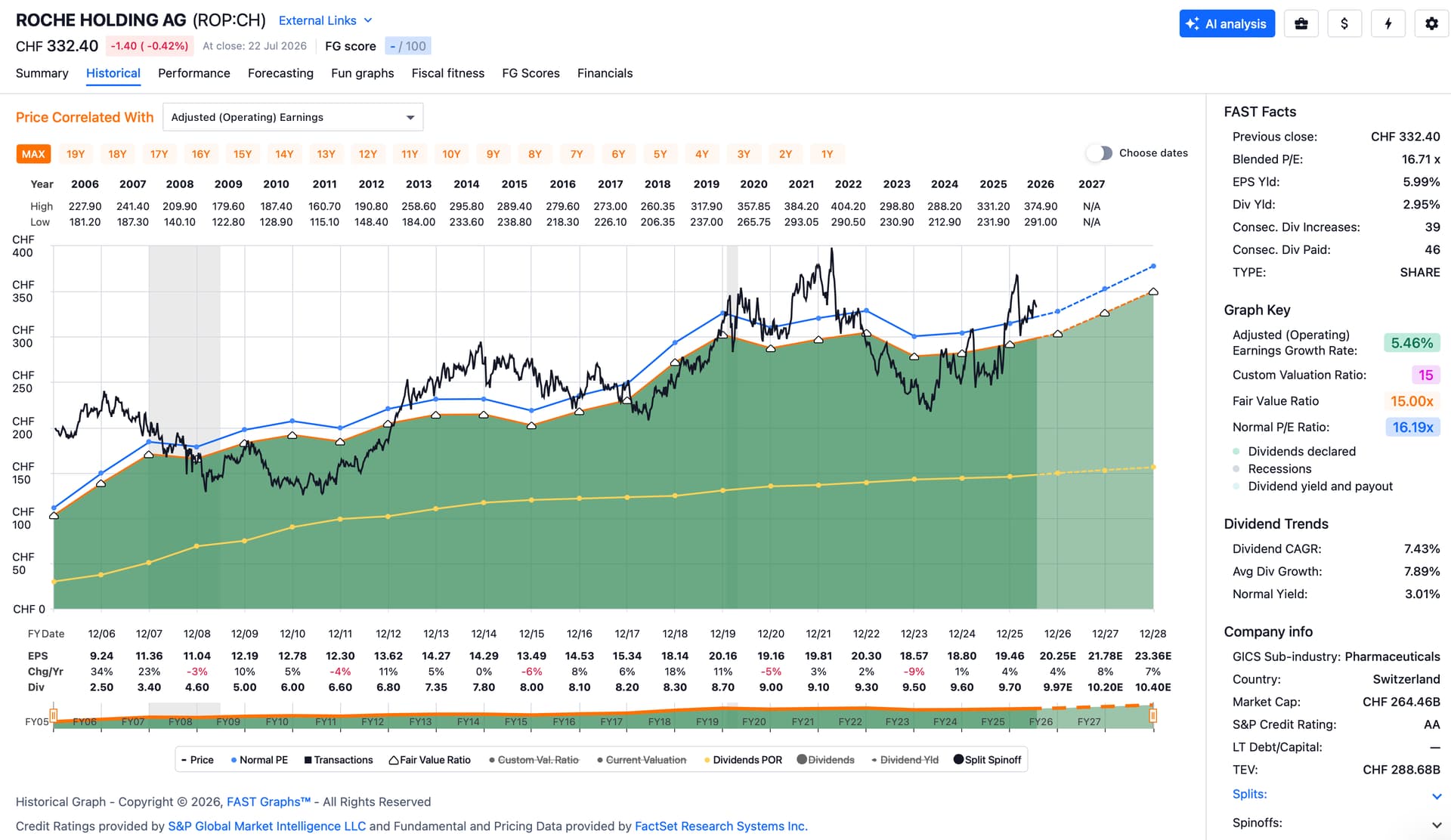Screen dimensions: 1451x840
Task: Switch to the 1Y range
Action: pos(828,154)
